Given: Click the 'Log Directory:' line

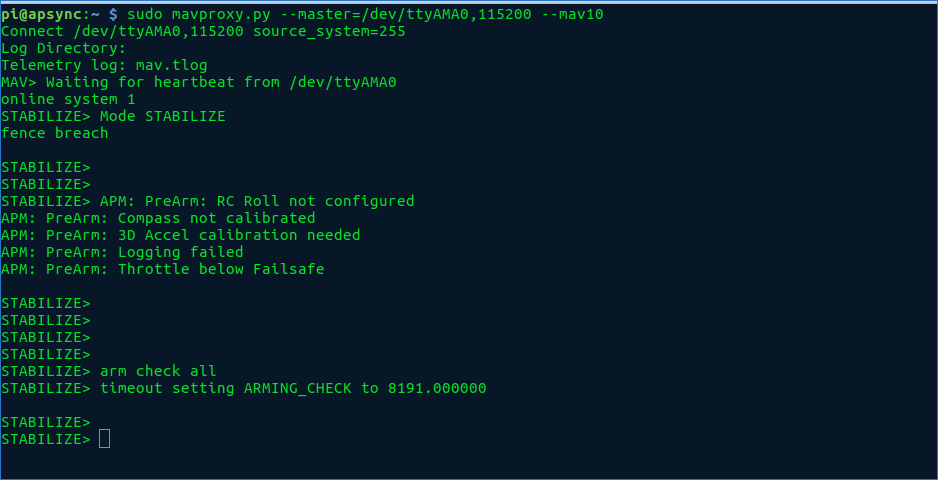Looking at the screenshot, I should click(63, 48).
